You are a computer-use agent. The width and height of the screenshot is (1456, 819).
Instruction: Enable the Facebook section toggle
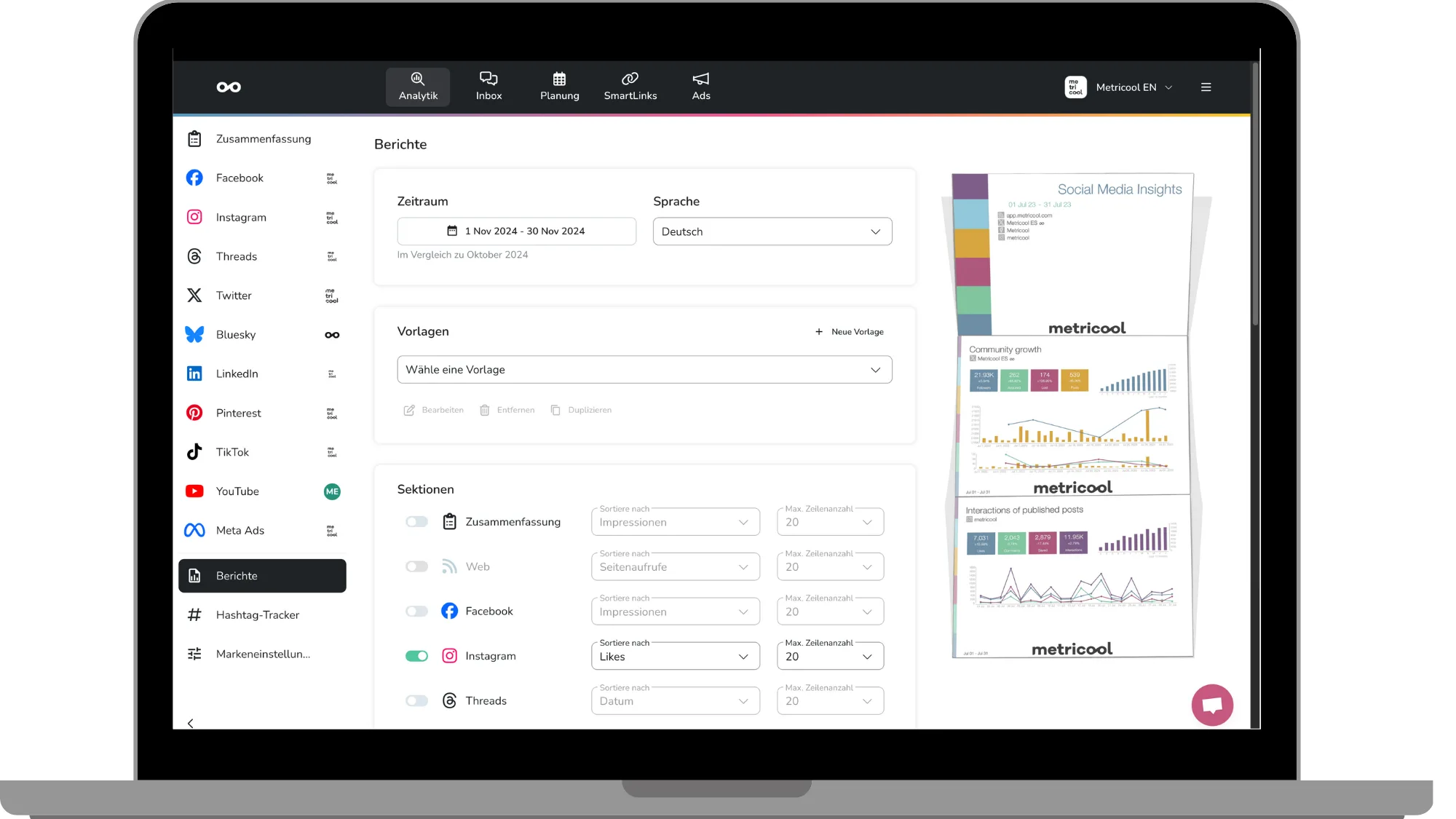click(x=416, y=612)
